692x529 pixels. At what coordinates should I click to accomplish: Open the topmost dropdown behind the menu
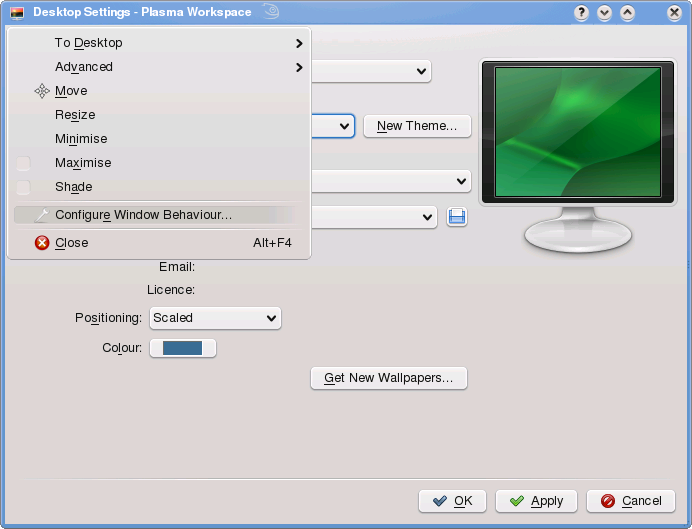pyautogui.click(x=371, y=71)
